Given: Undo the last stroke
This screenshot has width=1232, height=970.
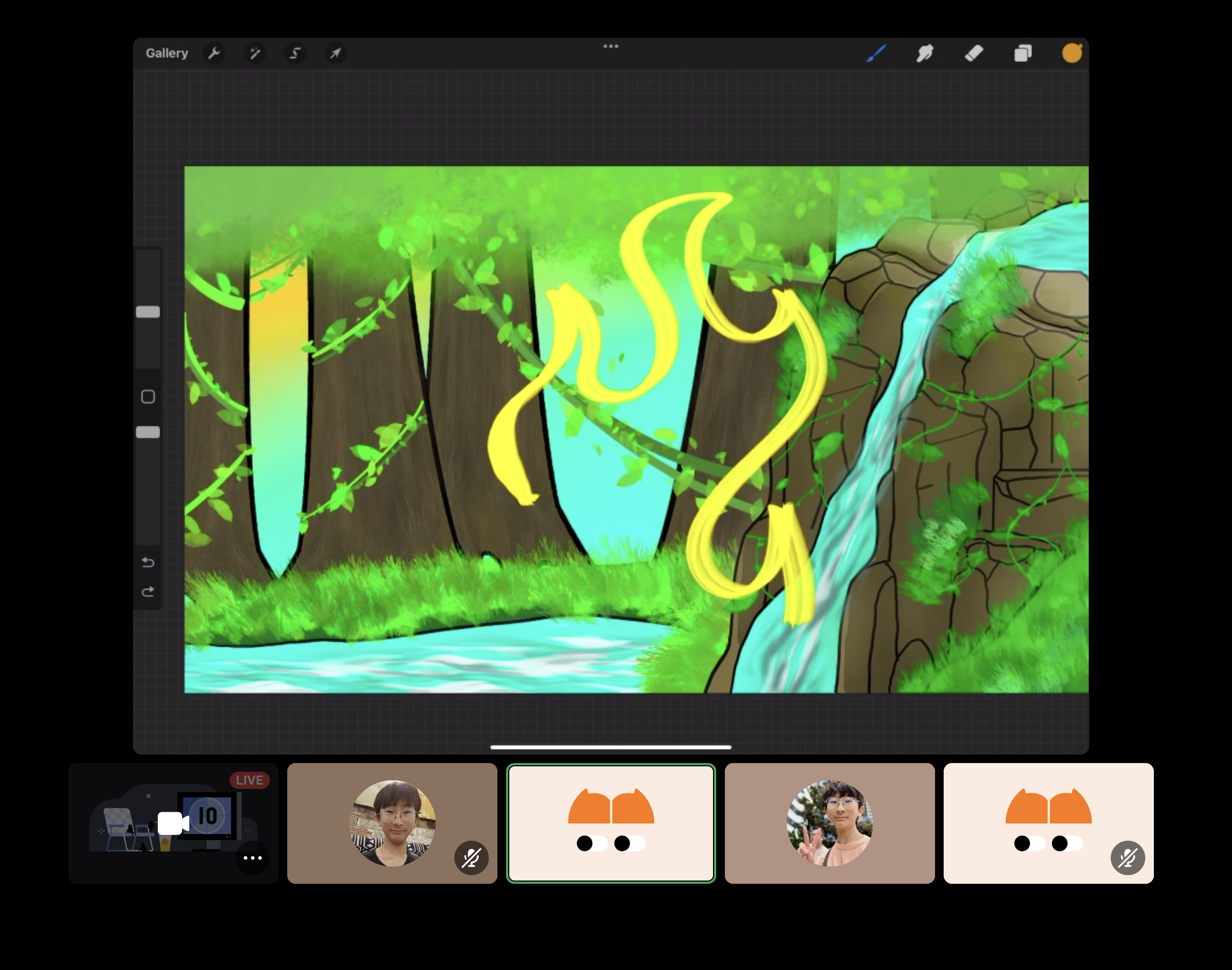Looking at the screenshot, I should (x=148, y=562).
